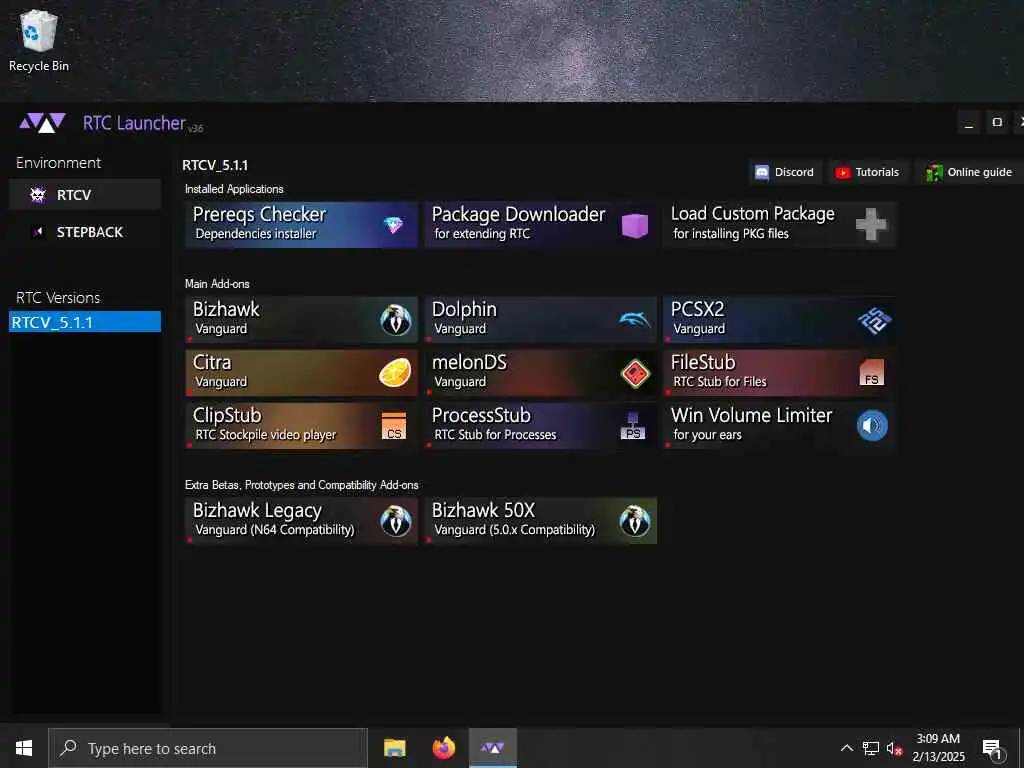1024x768 pixels.
Task: Launch Firefox from the taskbar
Action: point(443,748)
